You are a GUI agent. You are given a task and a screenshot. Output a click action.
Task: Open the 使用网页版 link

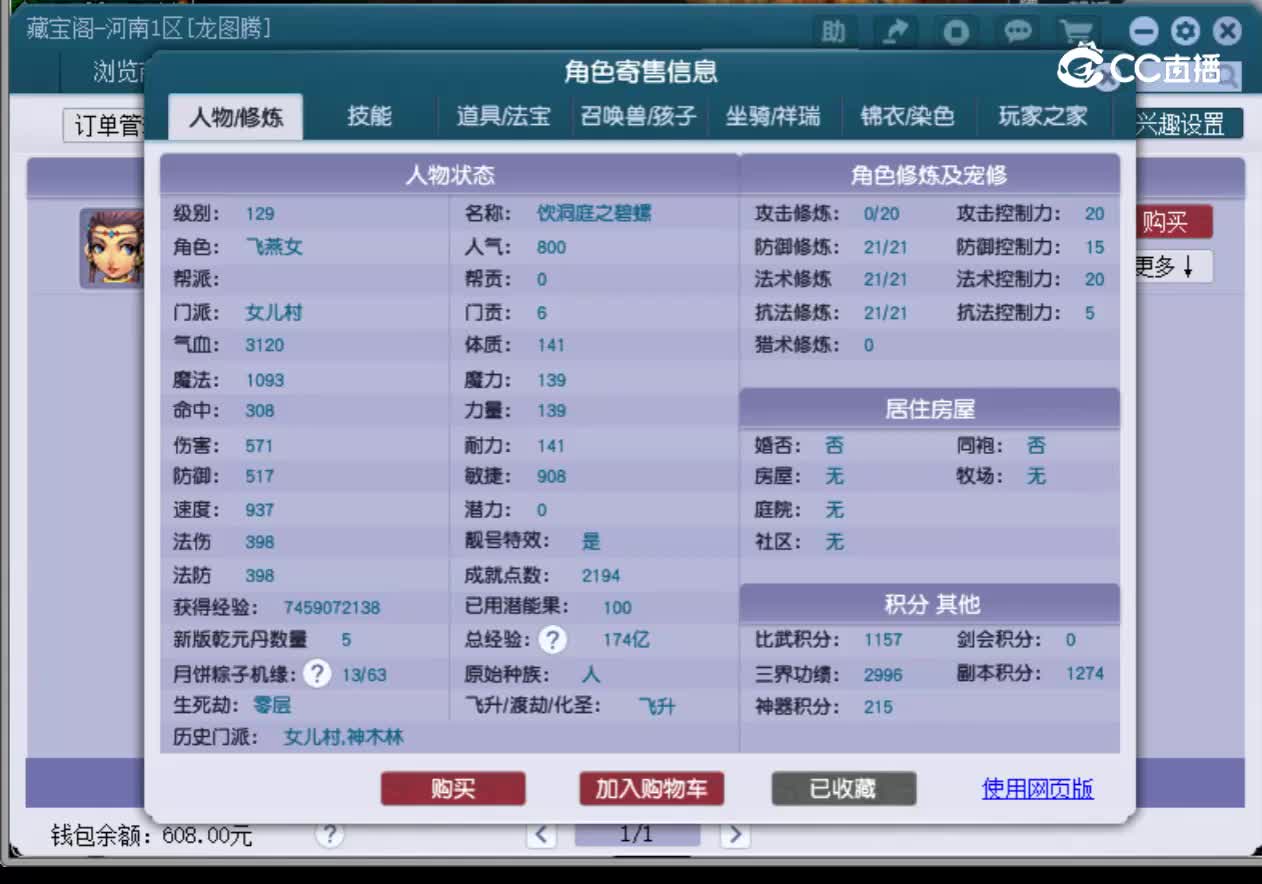coord(1037,789)
